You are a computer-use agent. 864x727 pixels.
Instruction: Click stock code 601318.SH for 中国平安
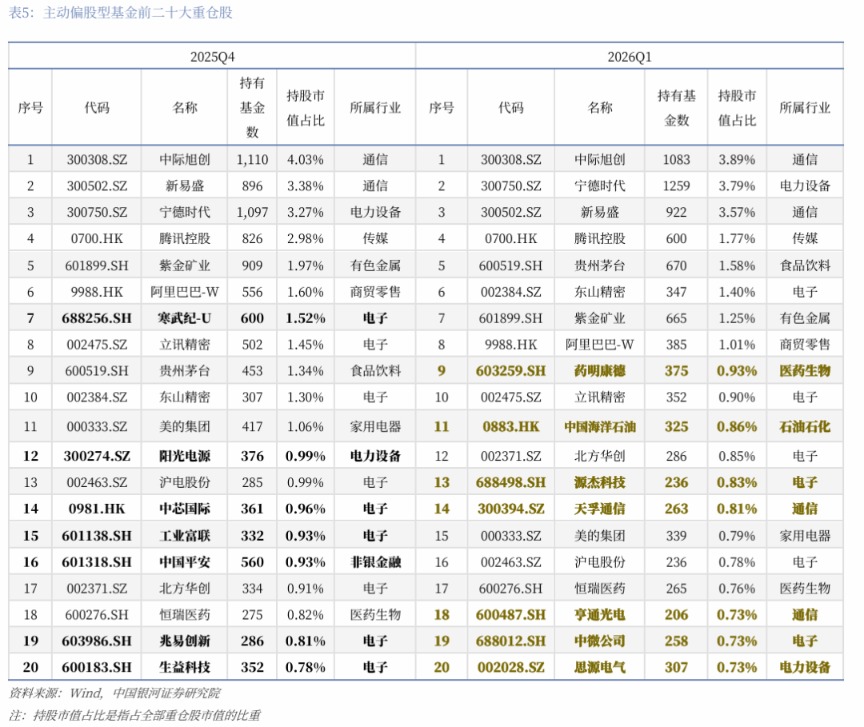point(97,562)
